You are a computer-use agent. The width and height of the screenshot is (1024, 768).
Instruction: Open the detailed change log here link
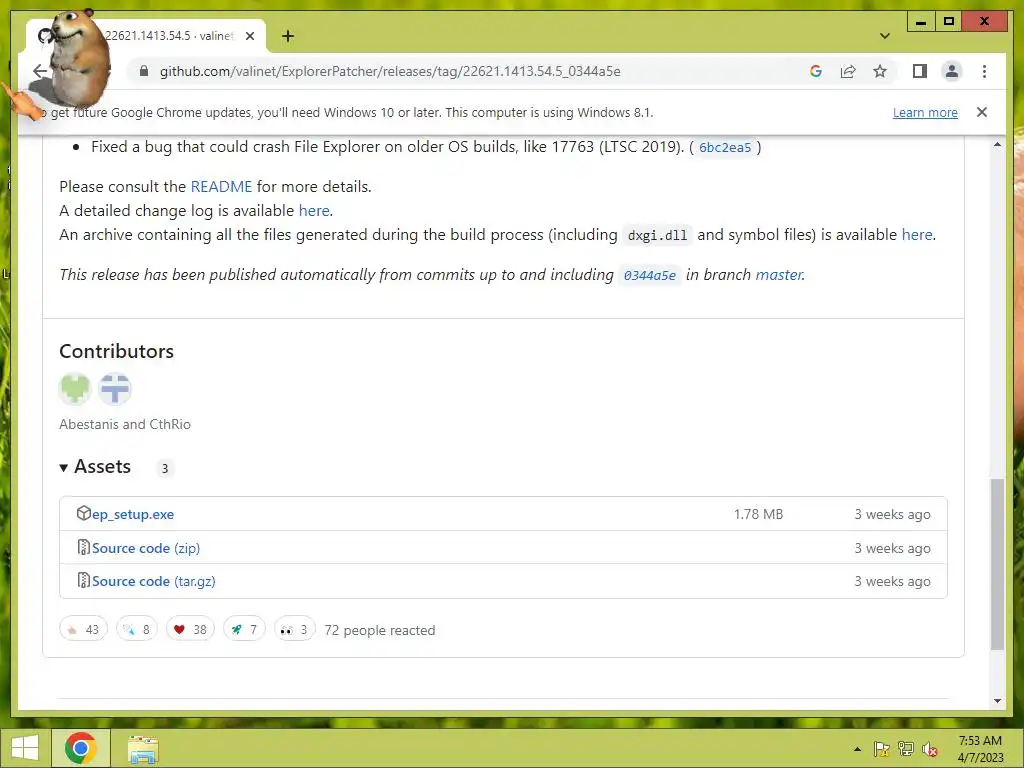(x=314, y=211)
